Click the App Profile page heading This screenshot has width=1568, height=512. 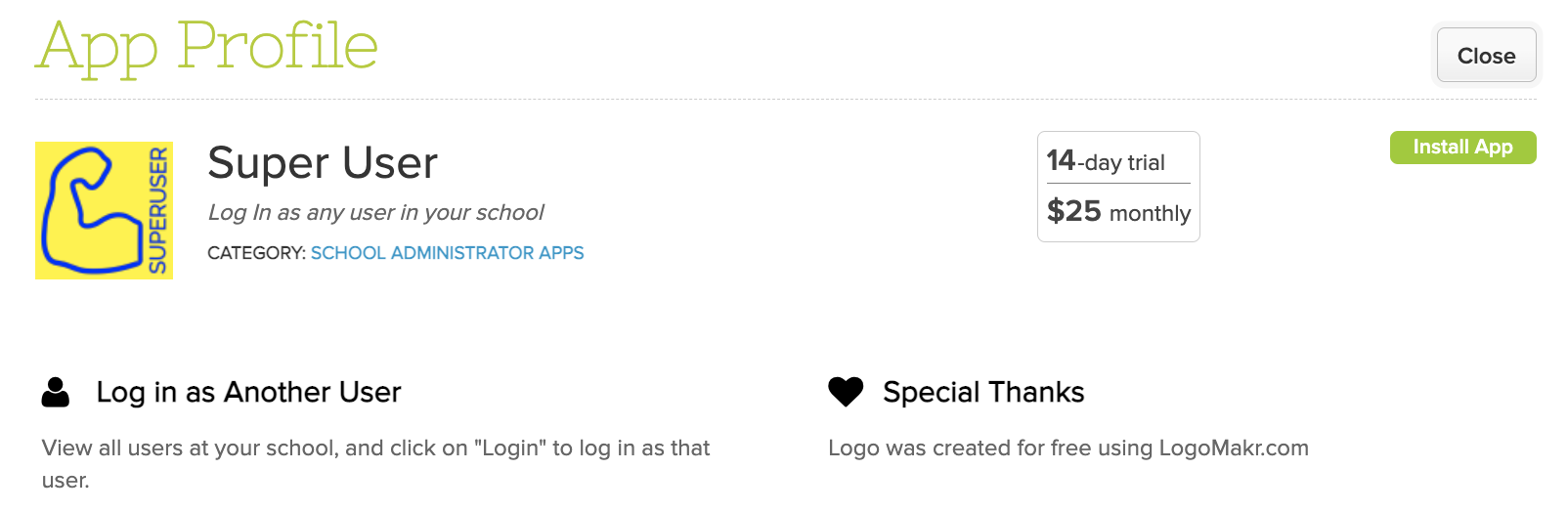click(x=206, y=47)
